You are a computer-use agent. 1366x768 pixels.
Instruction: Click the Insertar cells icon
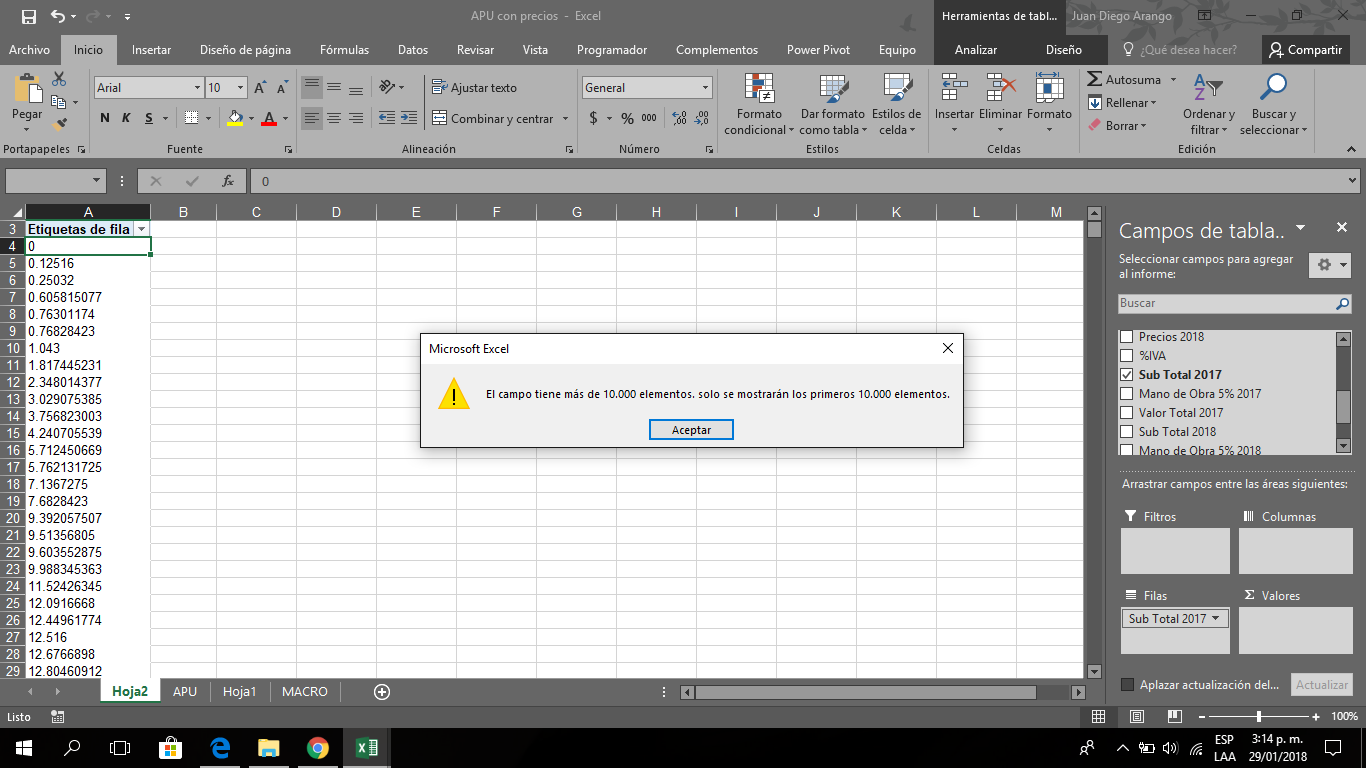coord(954,89)
